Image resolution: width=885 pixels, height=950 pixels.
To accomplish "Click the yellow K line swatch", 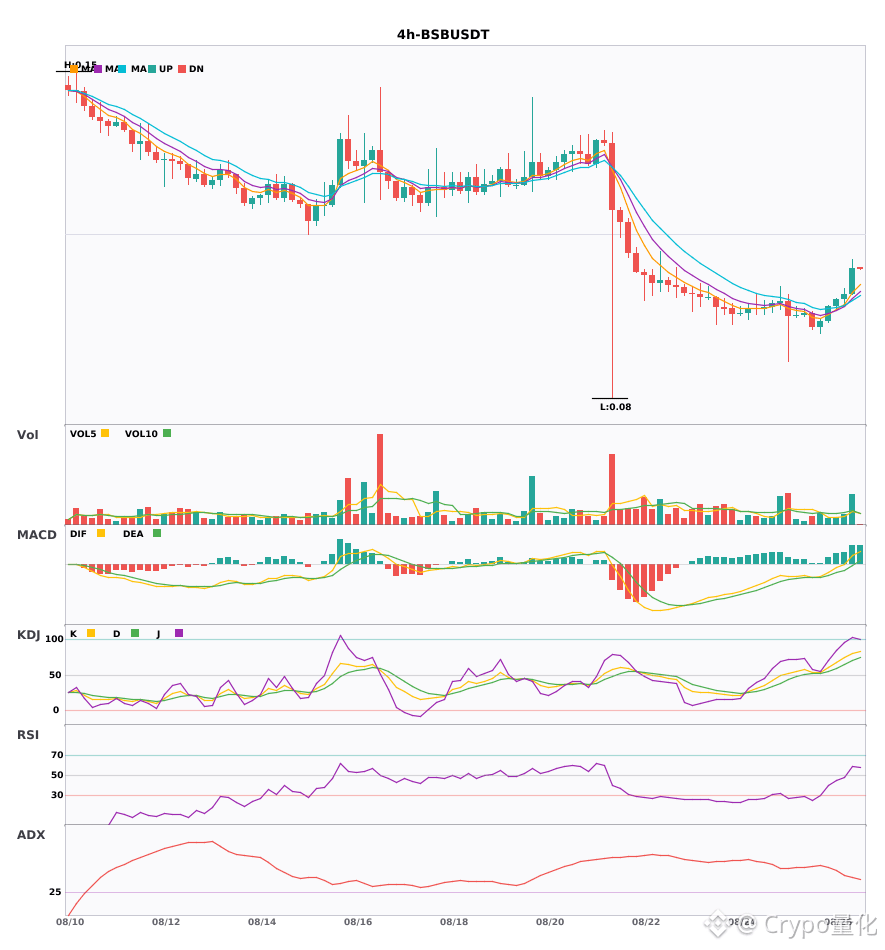I will (x=91, y=633).
